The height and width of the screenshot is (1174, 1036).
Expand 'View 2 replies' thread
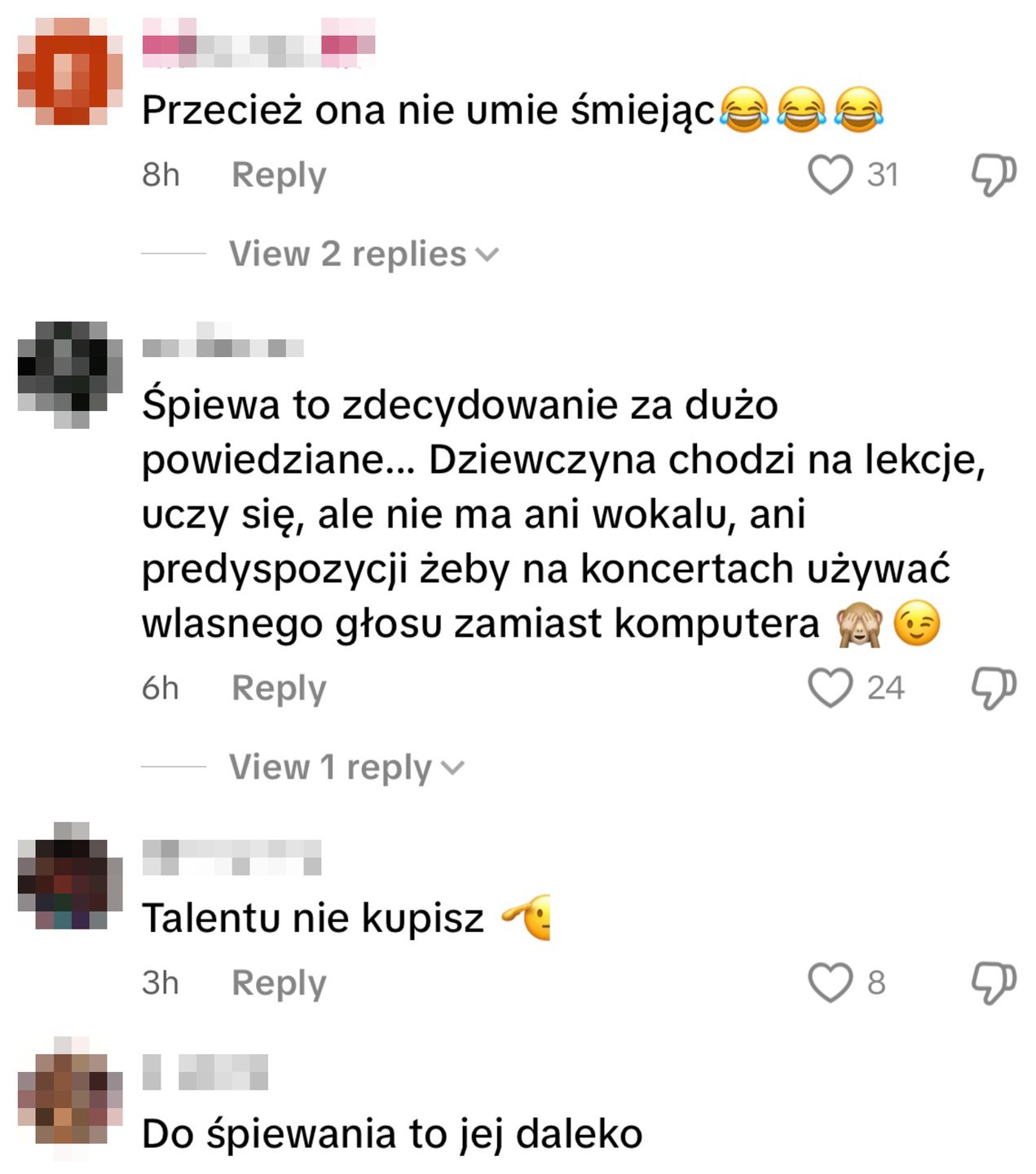(364, 254)
